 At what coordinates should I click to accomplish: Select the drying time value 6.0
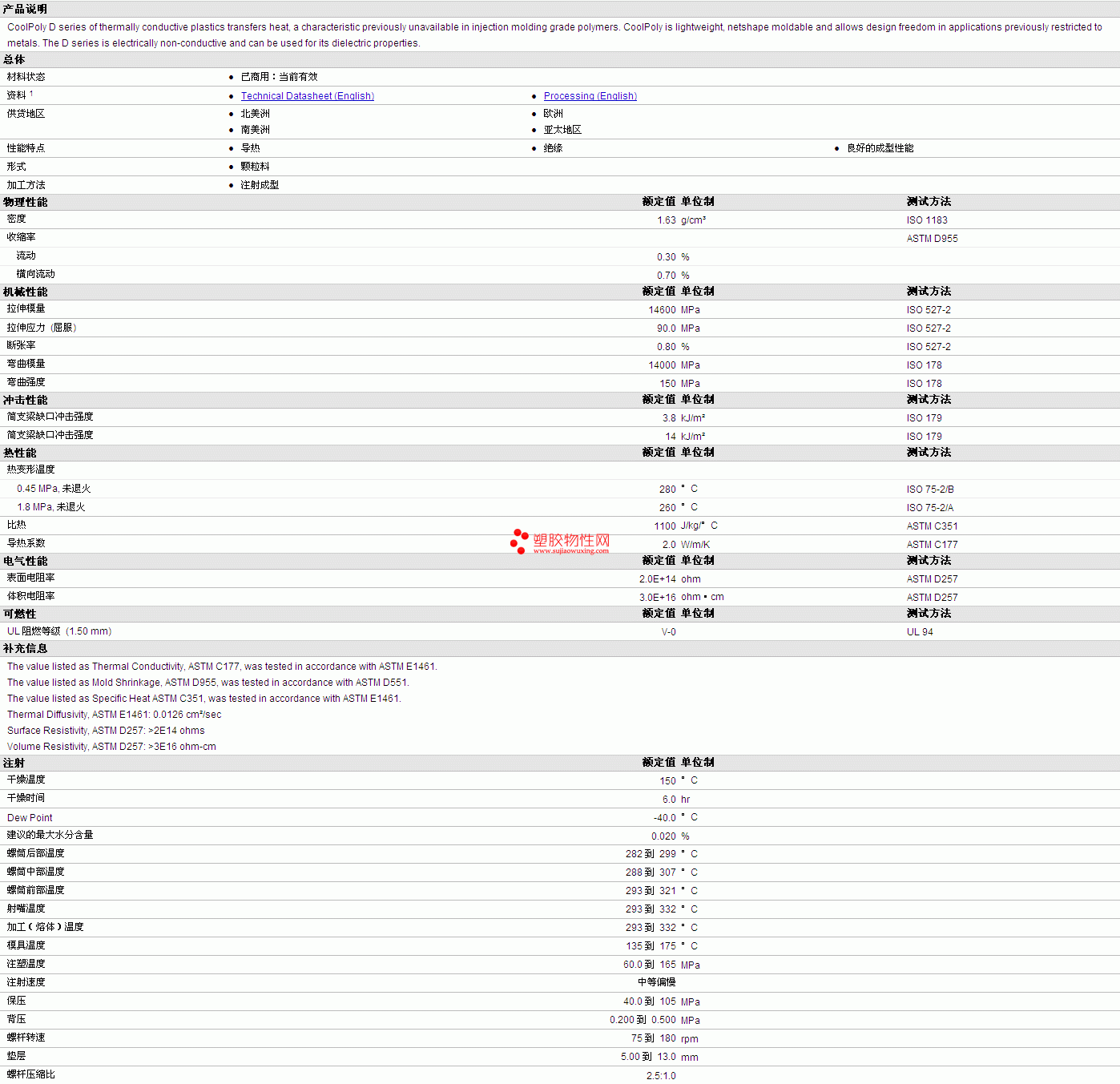[669, 800]
